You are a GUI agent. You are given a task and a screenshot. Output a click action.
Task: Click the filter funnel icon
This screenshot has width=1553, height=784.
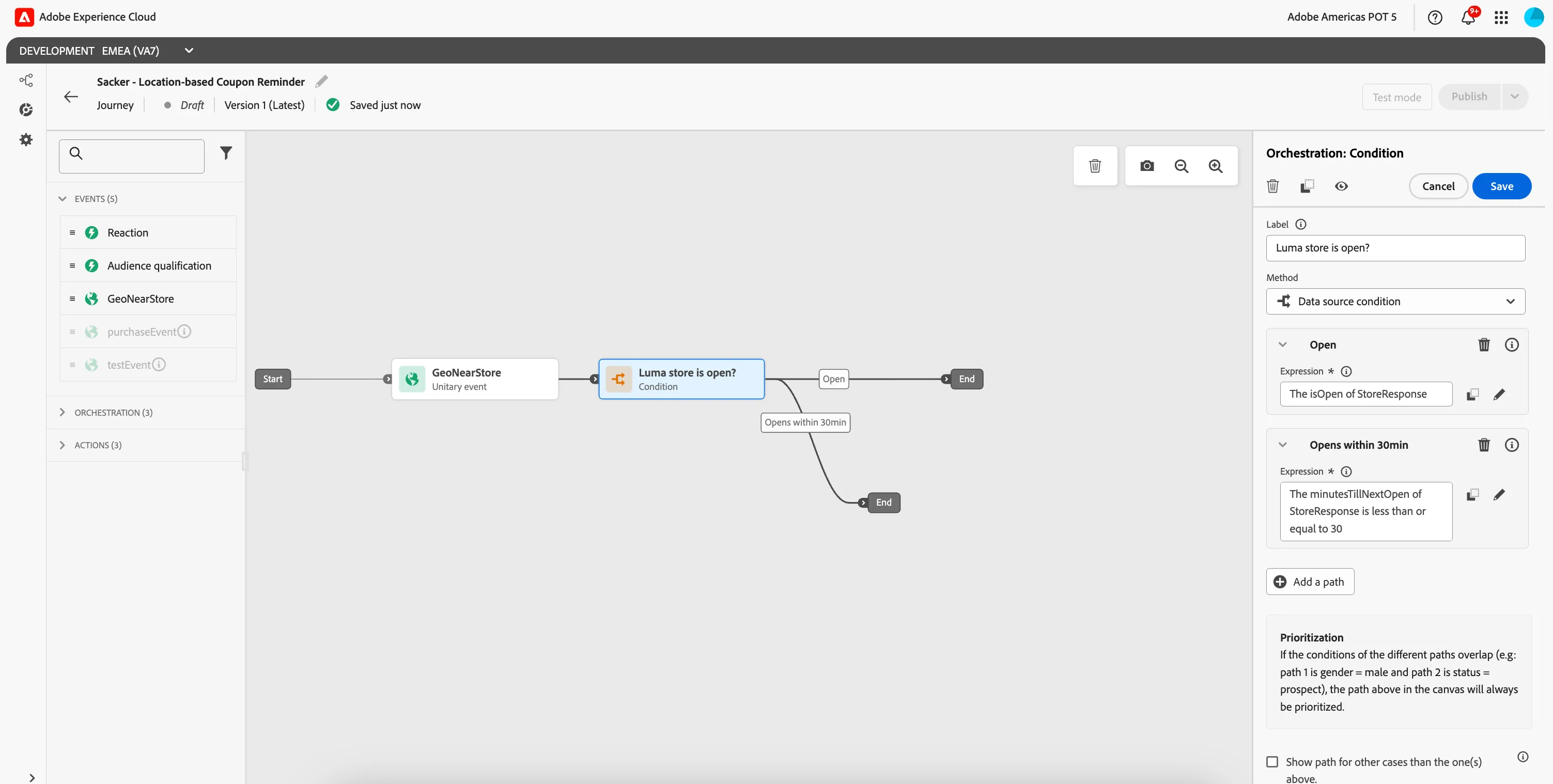pyautogui.click(x=225, y=153)
